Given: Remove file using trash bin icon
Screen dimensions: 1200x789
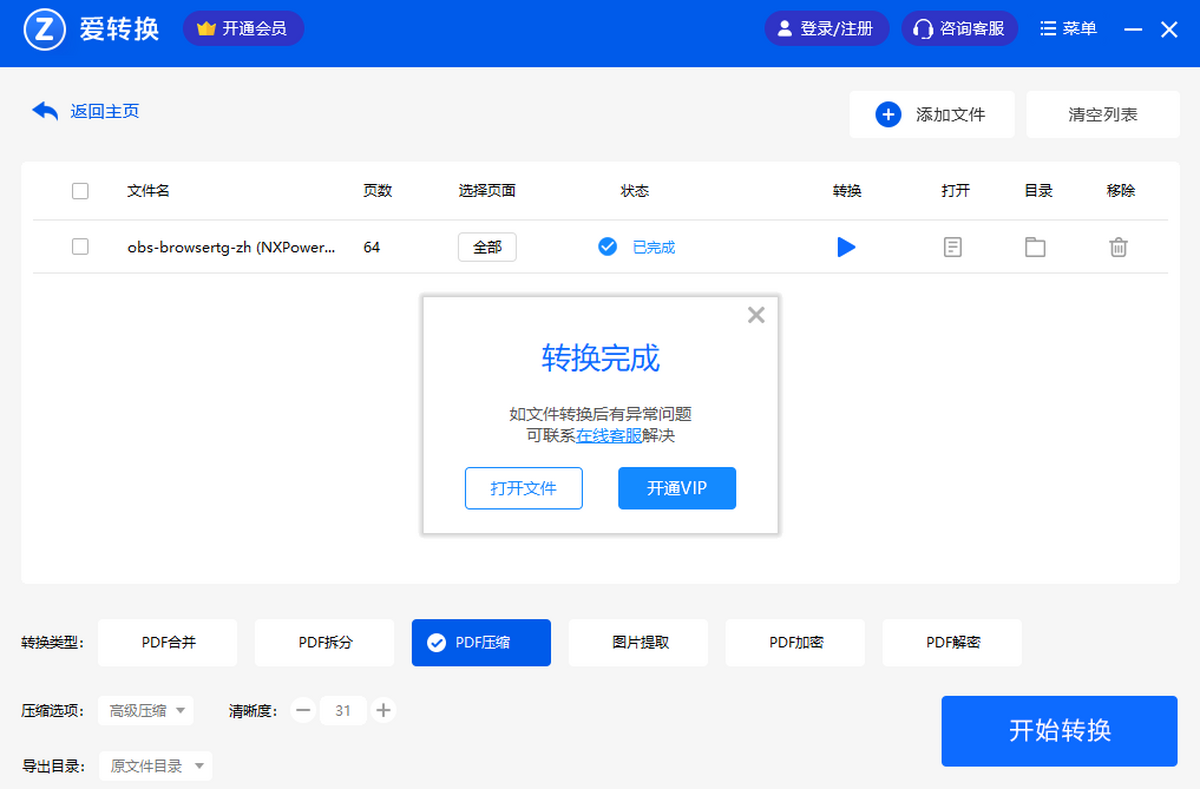Looking at the screenshot, I should click(x=1119, y=247).
